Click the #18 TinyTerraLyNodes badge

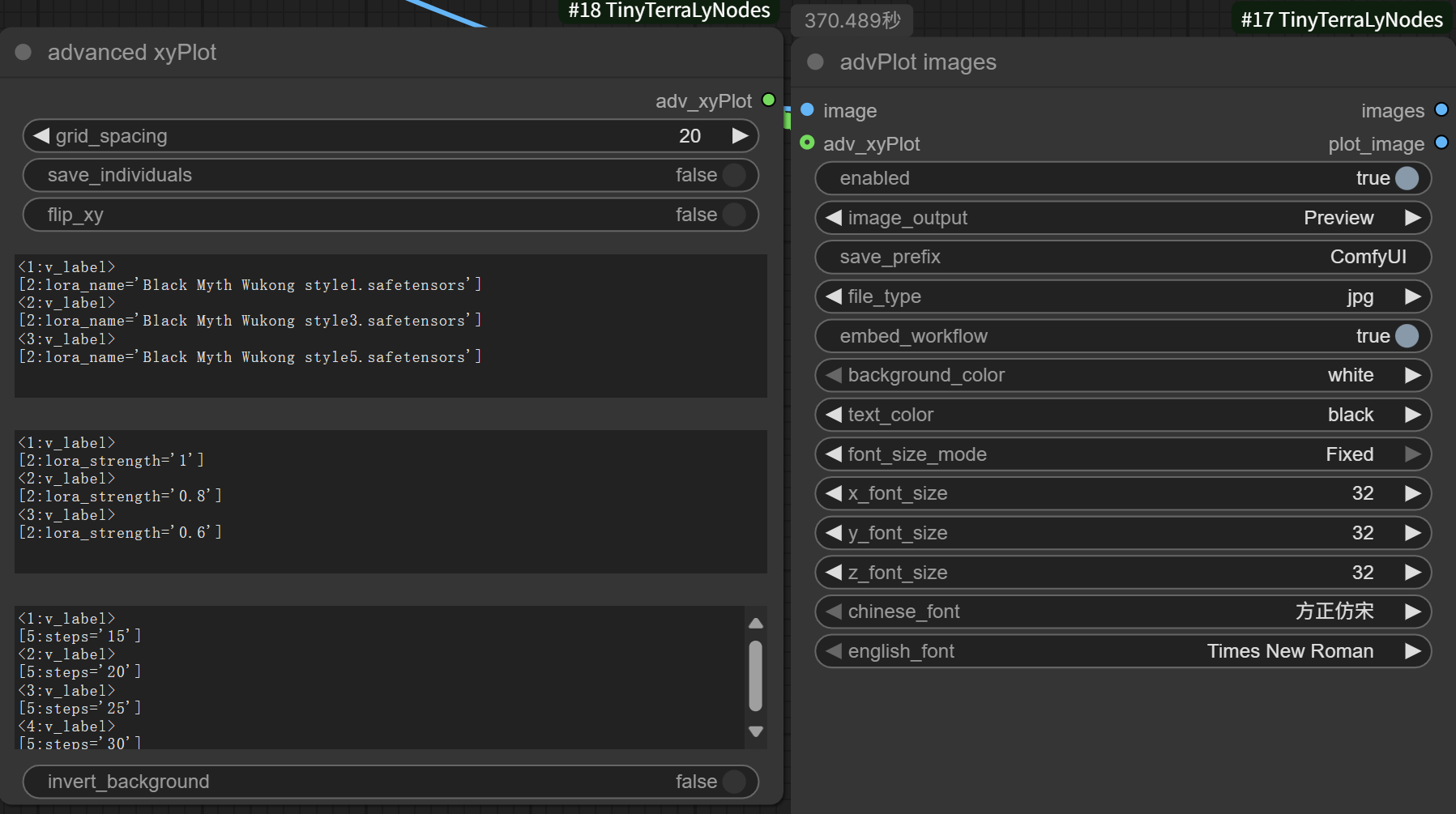tap(669, 11)
